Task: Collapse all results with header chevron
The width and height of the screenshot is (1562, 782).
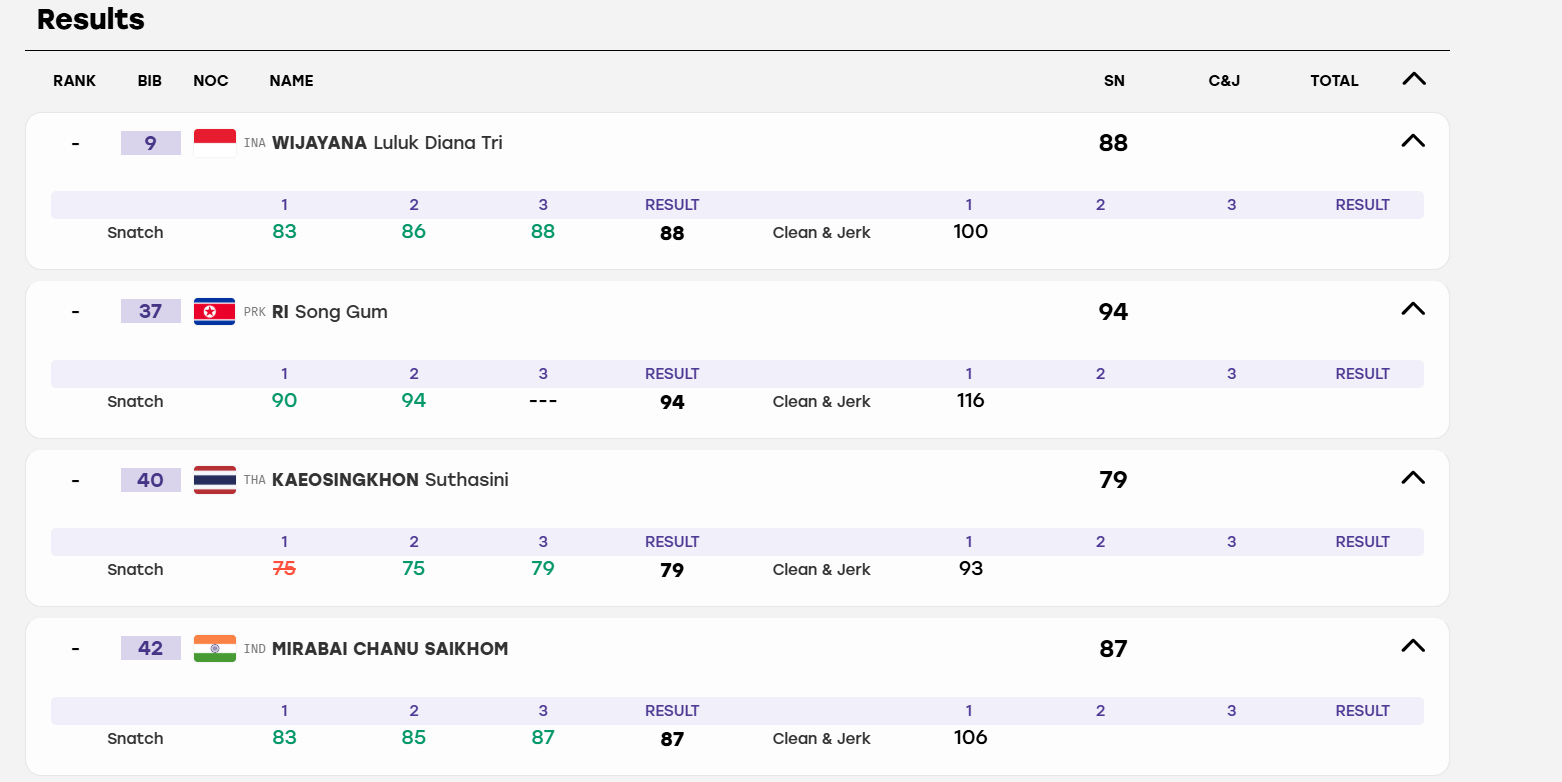Action: (x=1414, y=79)
